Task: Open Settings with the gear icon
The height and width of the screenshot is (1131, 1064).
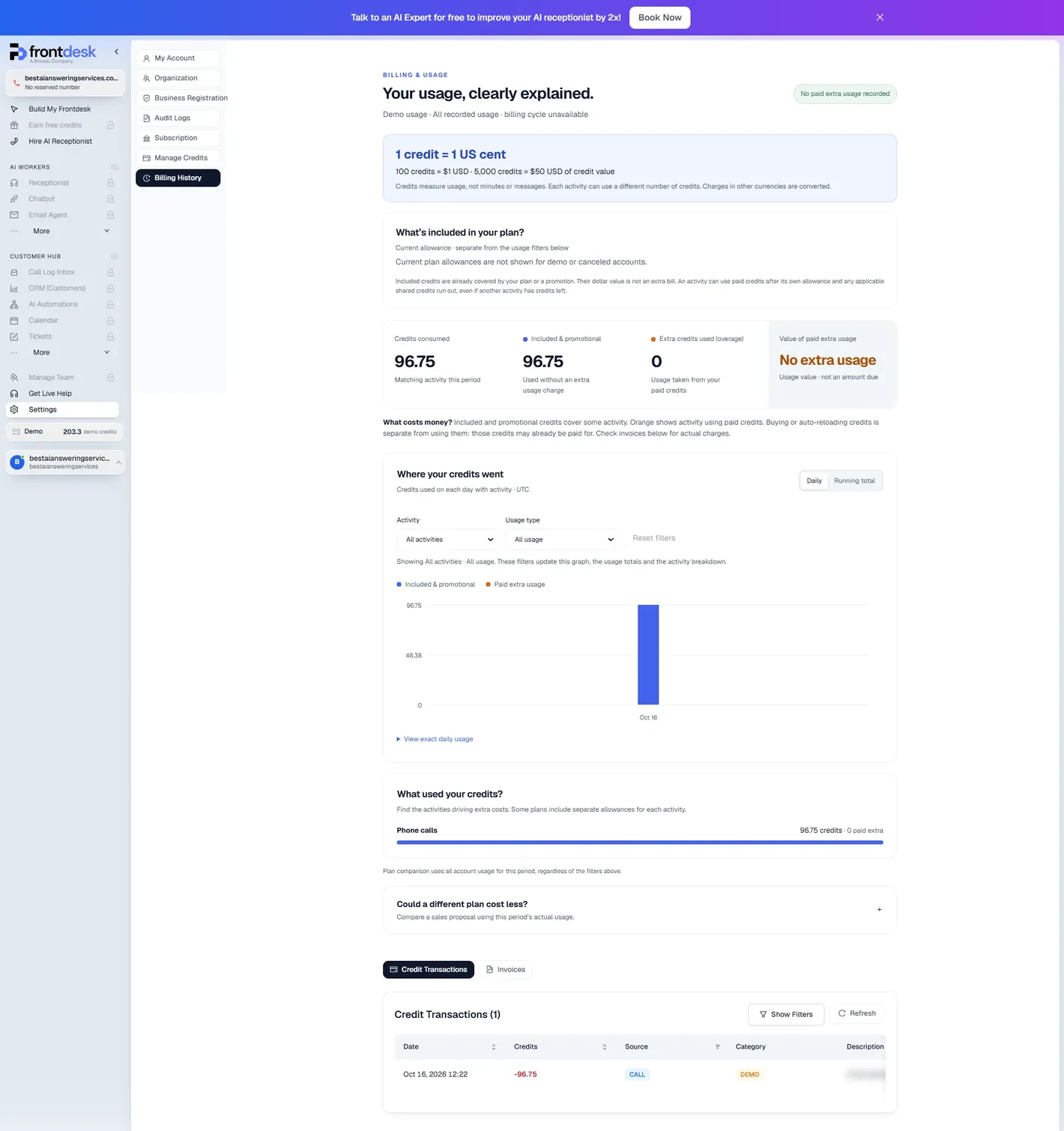Action: pyautogui.click(x=63, y=409)
